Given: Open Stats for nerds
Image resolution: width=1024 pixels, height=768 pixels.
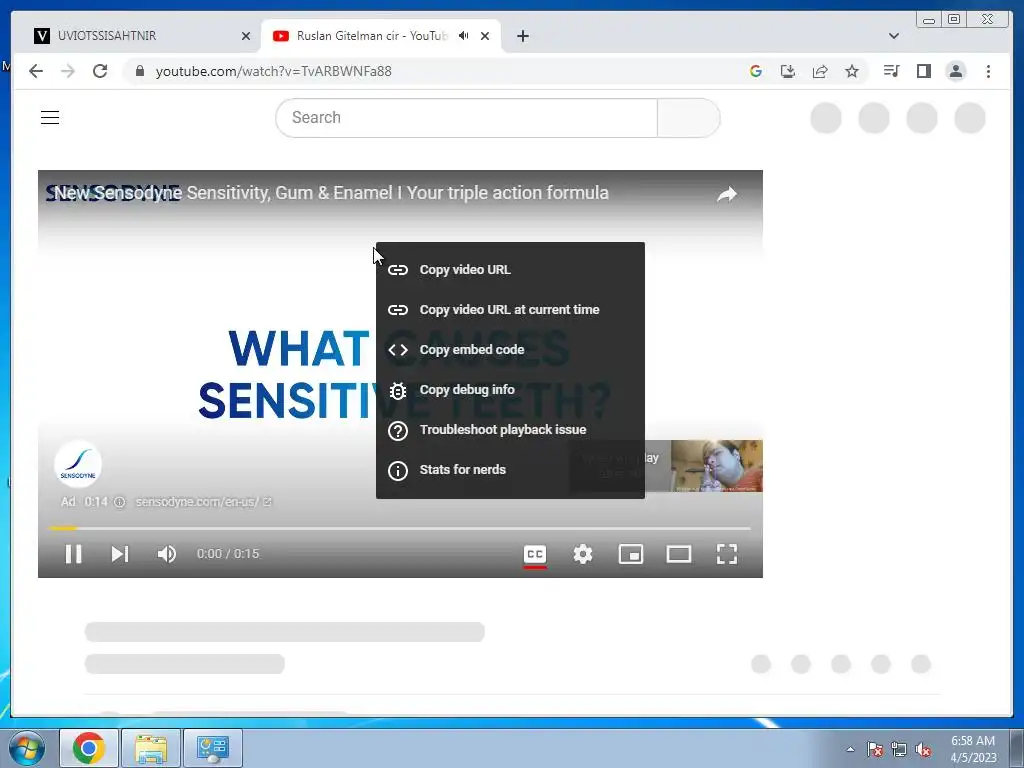Looking at the screenshot, I should pyautogui.click(x=510, y=470).
